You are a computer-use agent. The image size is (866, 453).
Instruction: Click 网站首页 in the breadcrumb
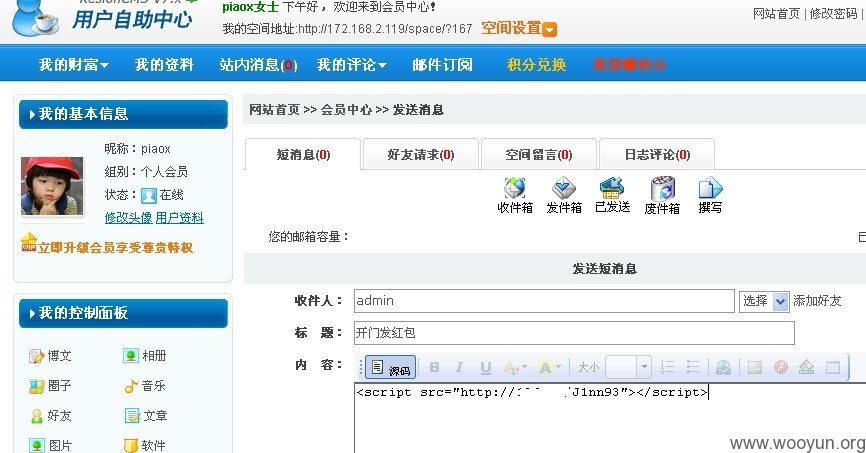(274, 109)
